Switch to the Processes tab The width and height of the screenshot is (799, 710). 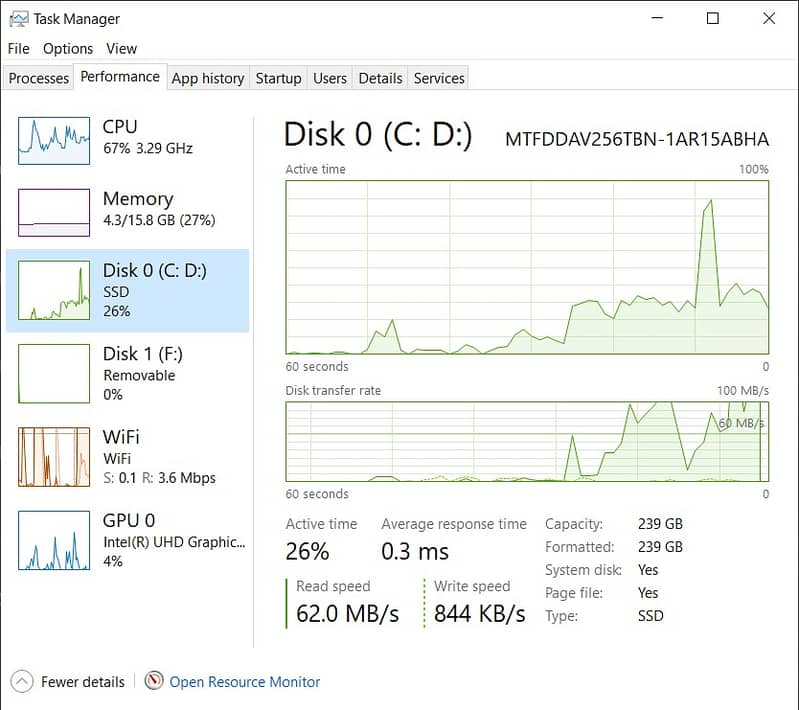click(x=39, y=78)
